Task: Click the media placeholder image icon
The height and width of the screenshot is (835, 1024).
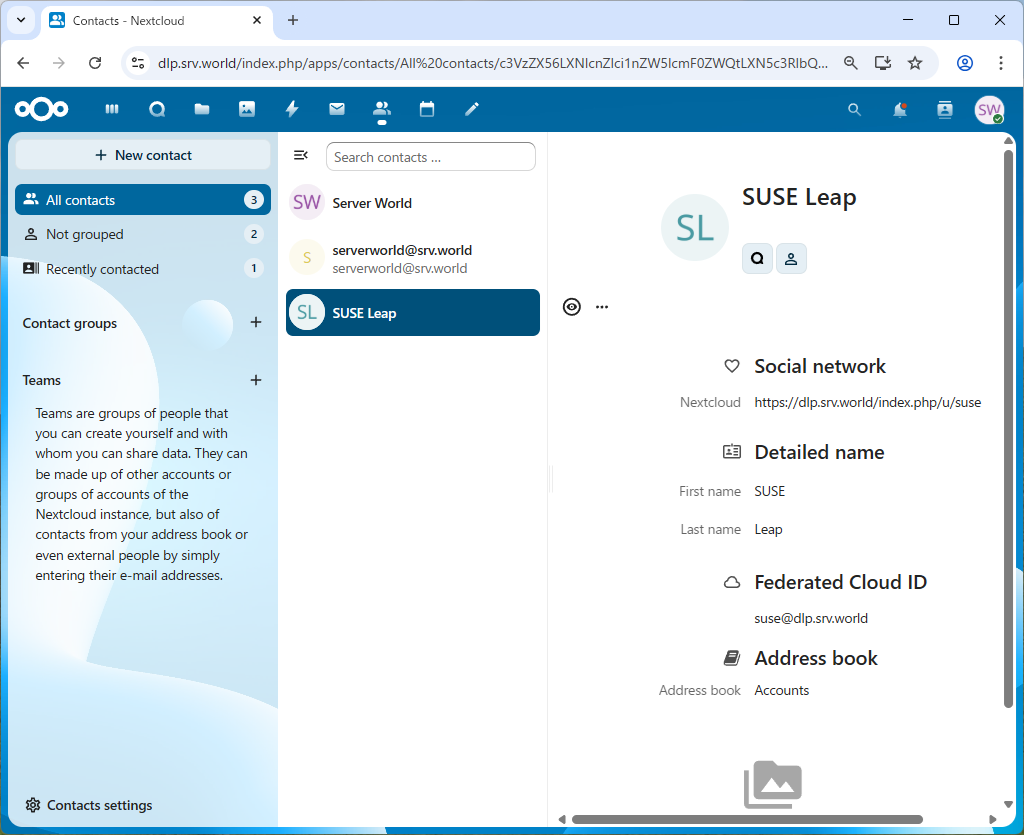Action: click(x=773, y=784)
